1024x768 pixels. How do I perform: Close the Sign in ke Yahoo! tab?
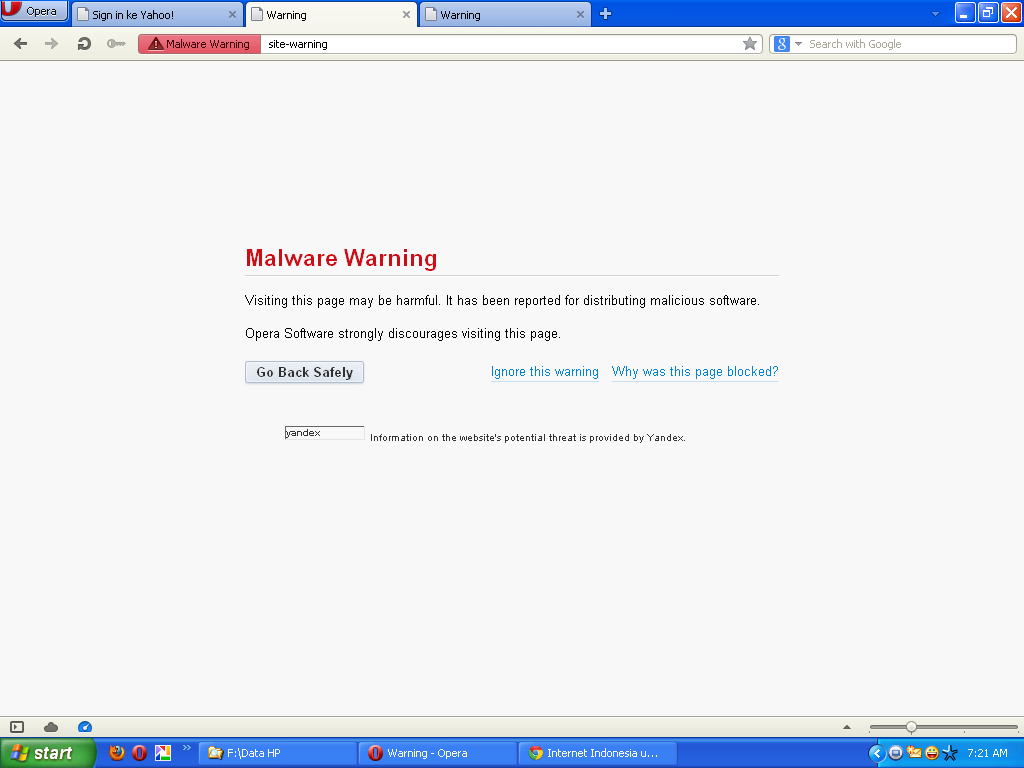point(232,14)
